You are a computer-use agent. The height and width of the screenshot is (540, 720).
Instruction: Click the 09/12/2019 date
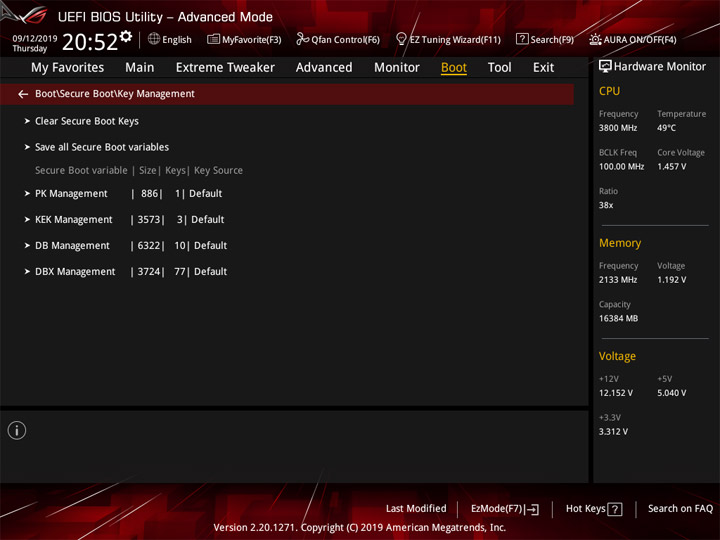tap(35, 38)
